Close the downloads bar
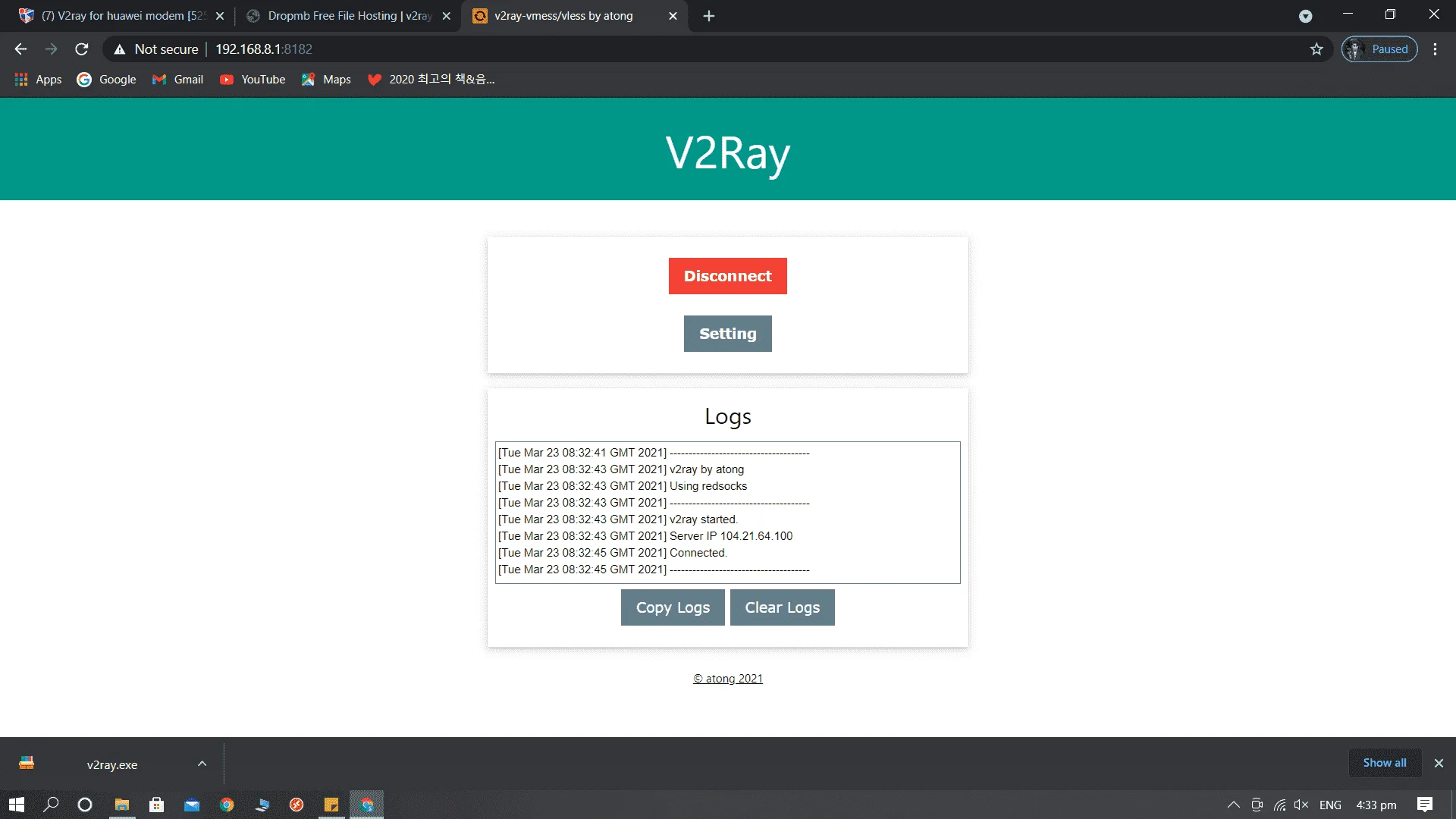The height and width of the screenshot is (819, 1456). (1439, 764)
